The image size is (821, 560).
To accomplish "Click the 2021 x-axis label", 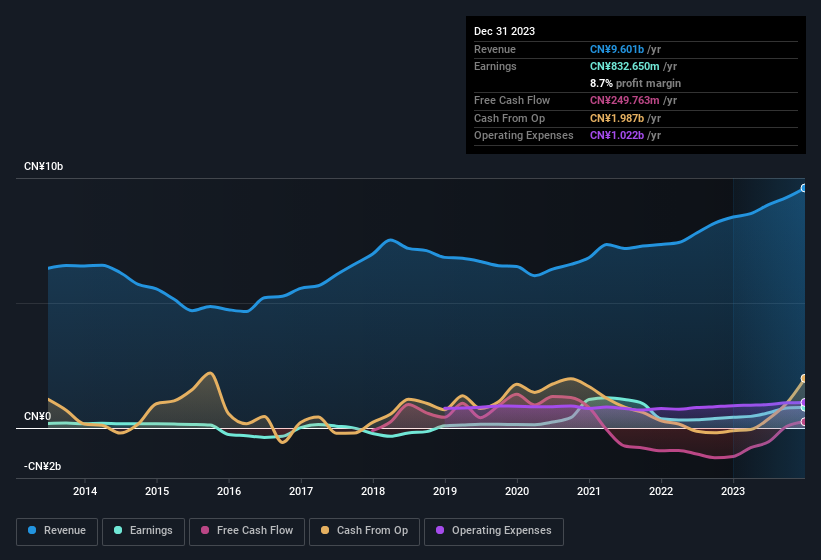I will (589, 491).
